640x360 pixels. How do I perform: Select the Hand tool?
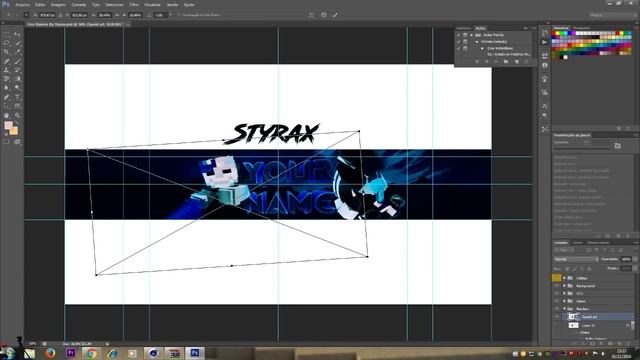pos(7,116)
